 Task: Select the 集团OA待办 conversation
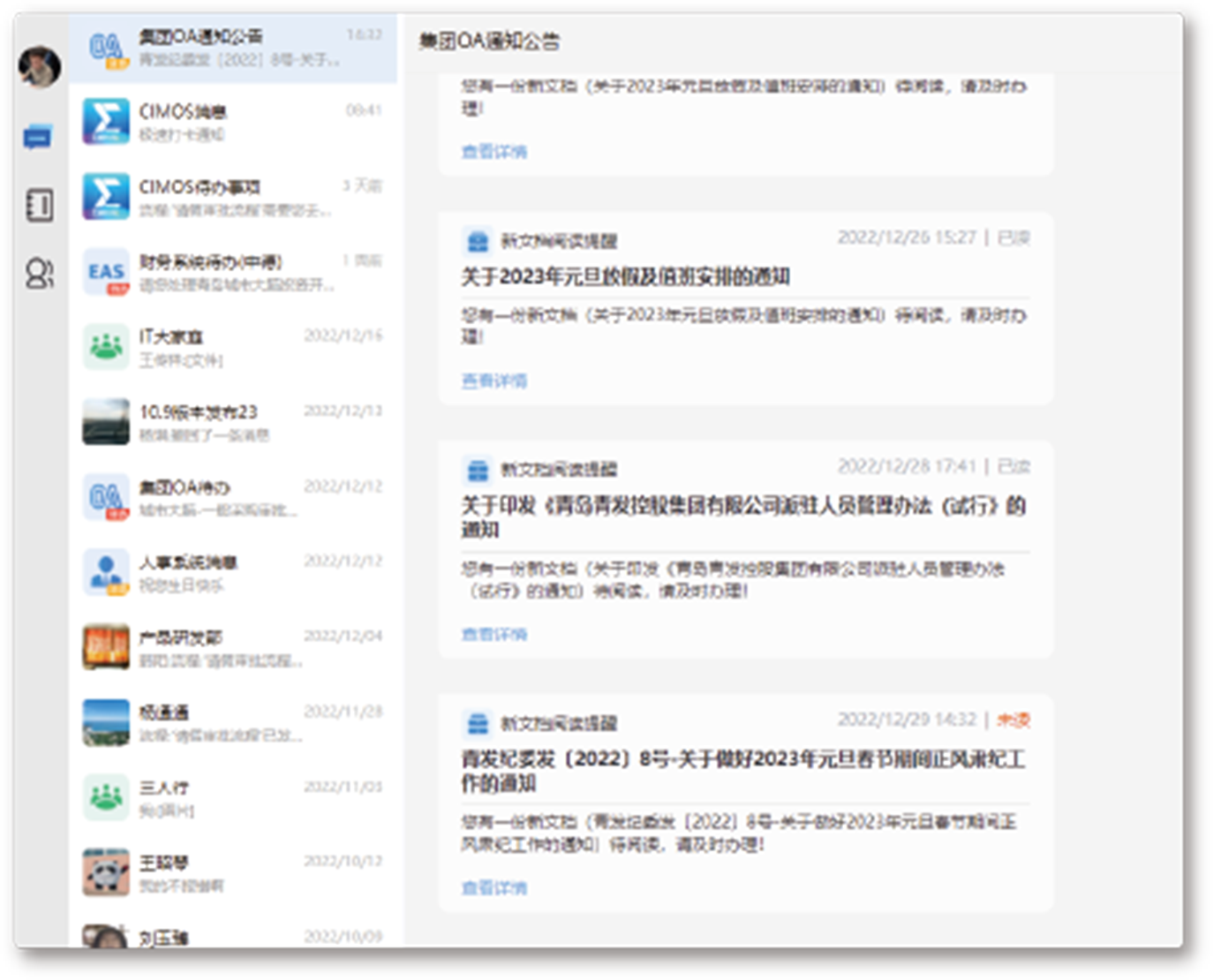[233, 498]
